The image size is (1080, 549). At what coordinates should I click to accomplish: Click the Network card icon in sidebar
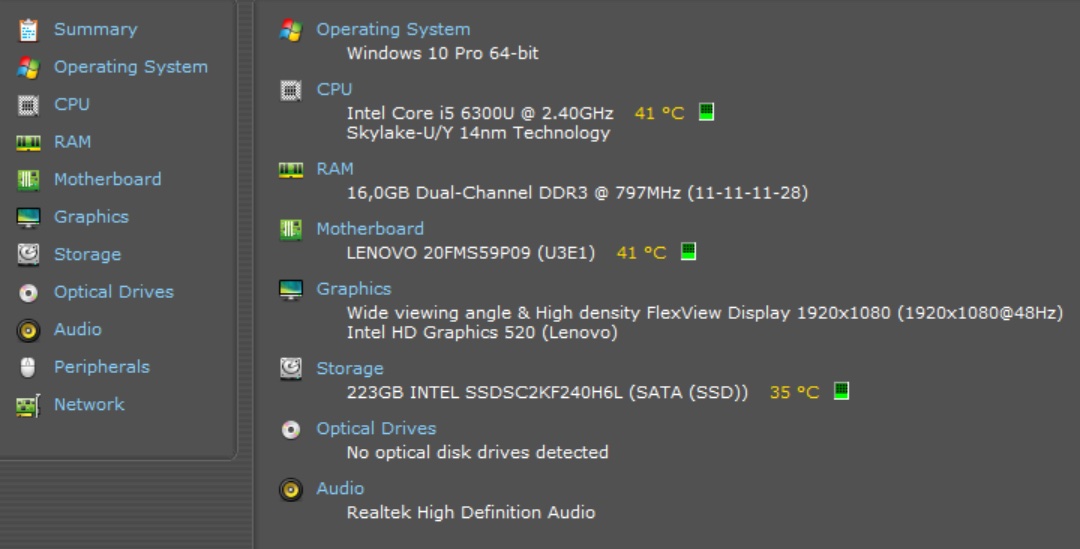click(28, 405)
